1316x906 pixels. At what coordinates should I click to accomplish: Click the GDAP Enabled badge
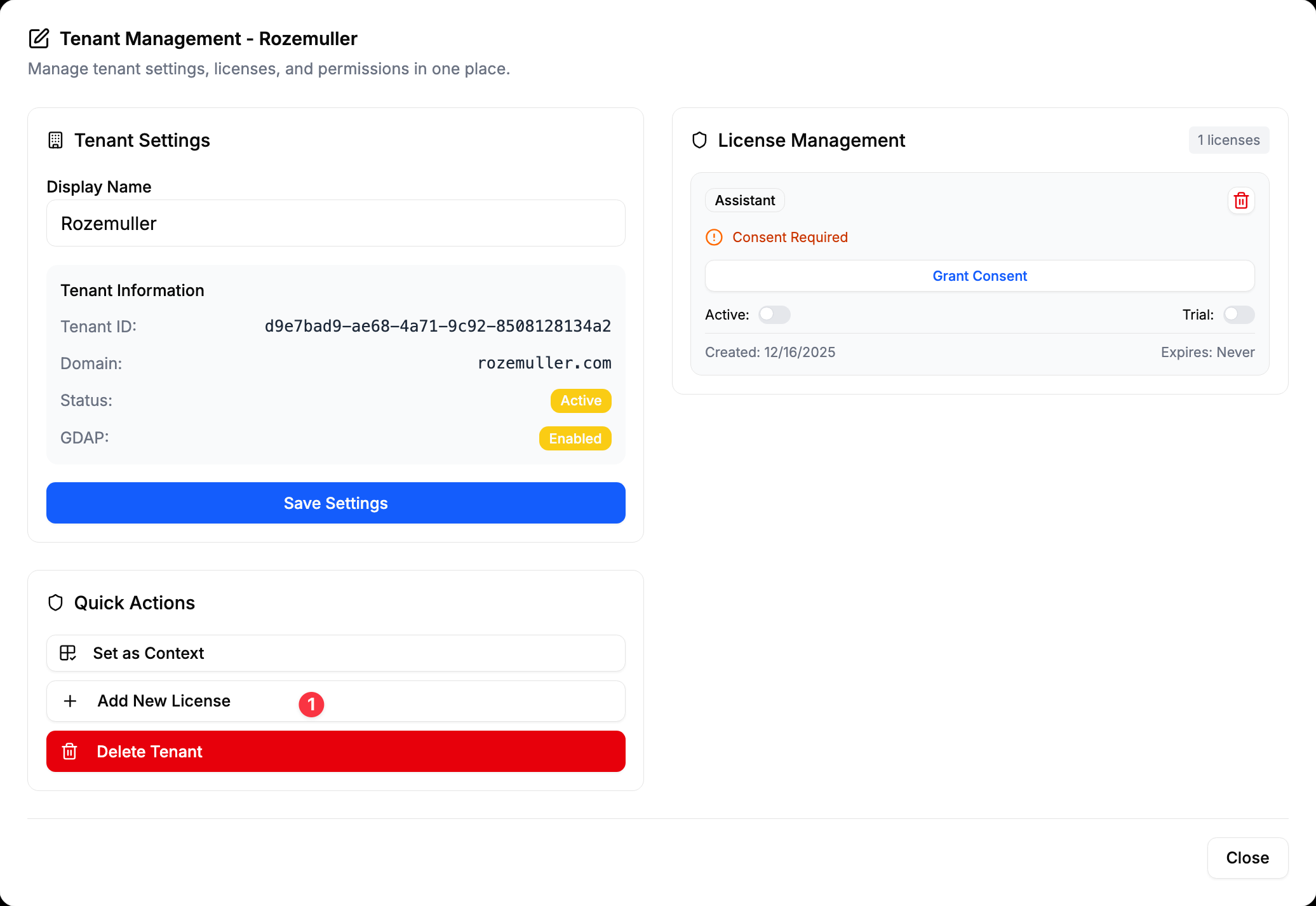pos(575,438)
